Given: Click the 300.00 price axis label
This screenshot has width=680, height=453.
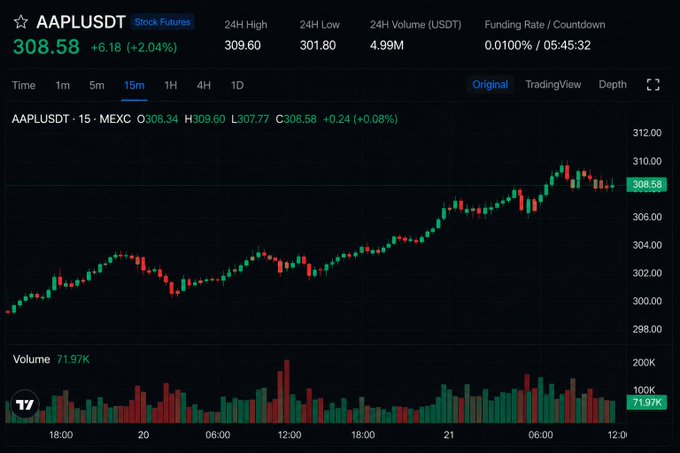Looking at the screenshot, I should [647, 301].
